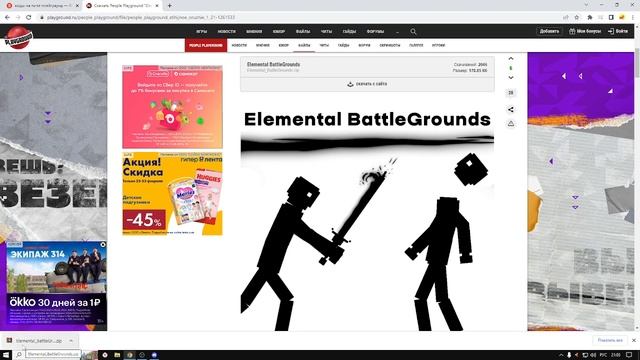
Task: Switch to the Скриншоты game subtab
Action: pyautogui.click(x=389, y=45)
